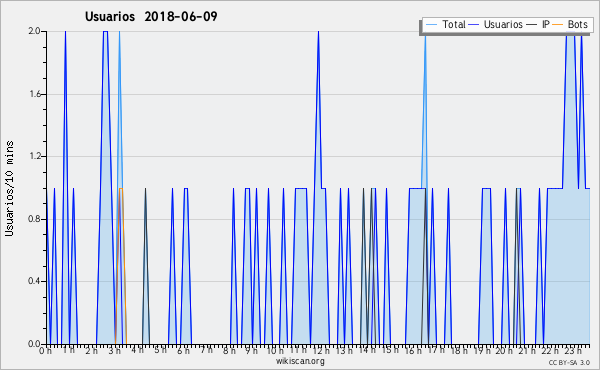
Task: Click the wikiscan.org label below chart
Action: [300, 361]
